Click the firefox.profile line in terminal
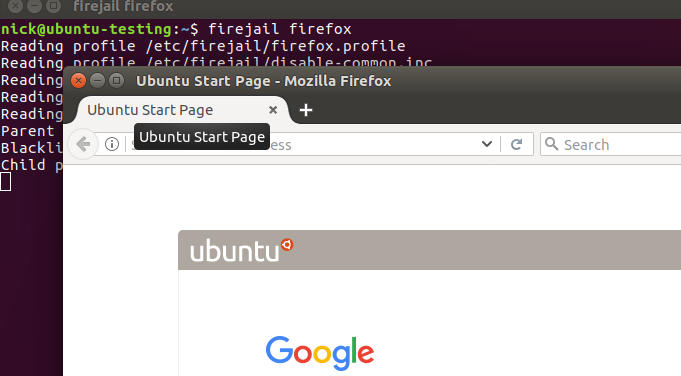This screenshot has width=681, height=376. click(203, 46)
